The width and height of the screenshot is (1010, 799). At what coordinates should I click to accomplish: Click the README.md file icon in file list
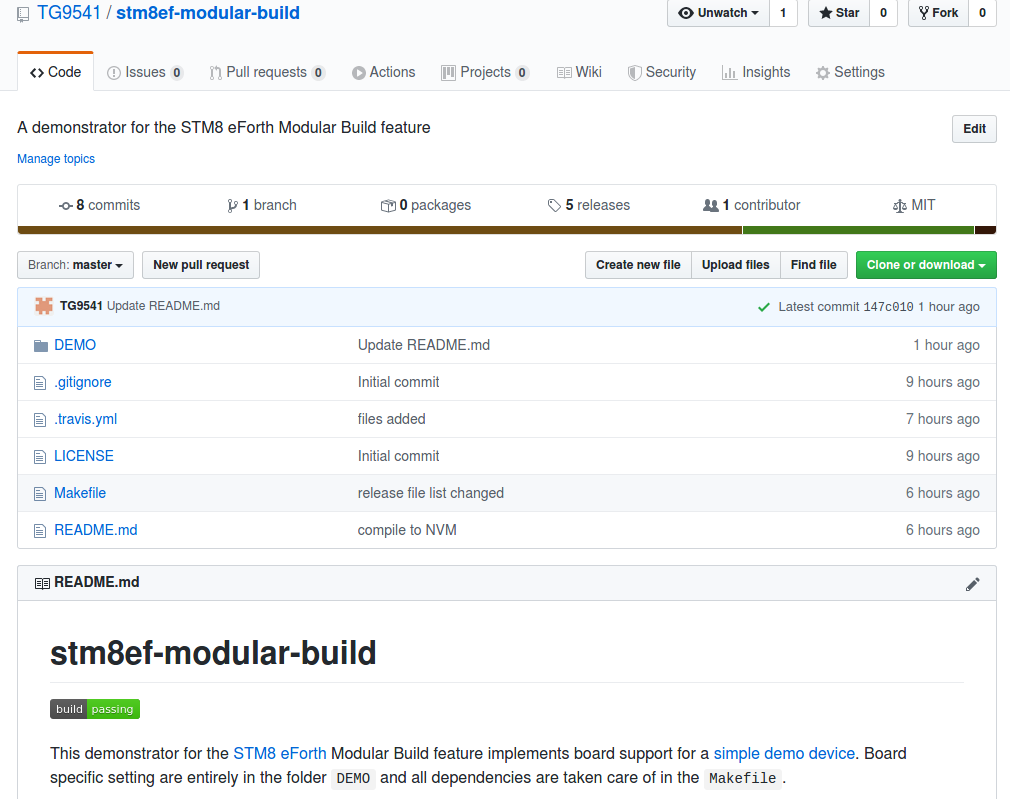tap(40, 531)
